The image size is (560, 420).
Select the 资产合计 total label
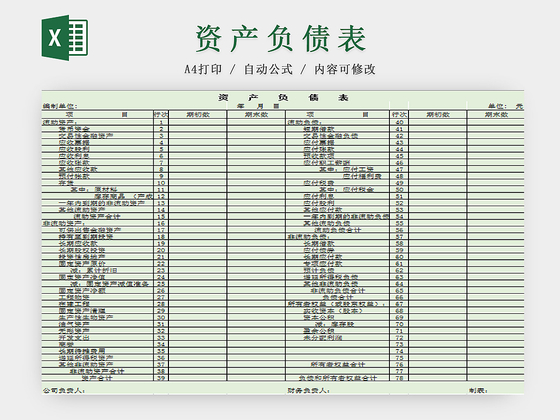[x=97, y=378]
